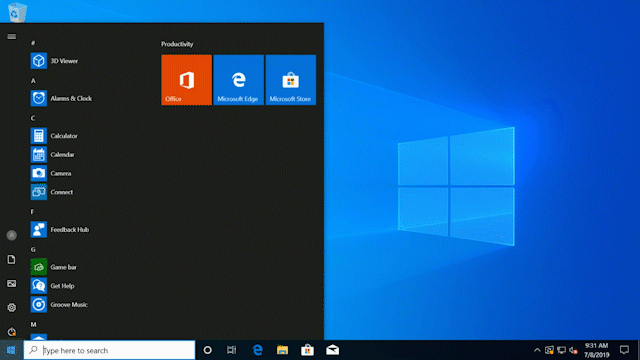Click the 'C' section letter header
This screenshot has width=640, height=360.
click(33, 118)
